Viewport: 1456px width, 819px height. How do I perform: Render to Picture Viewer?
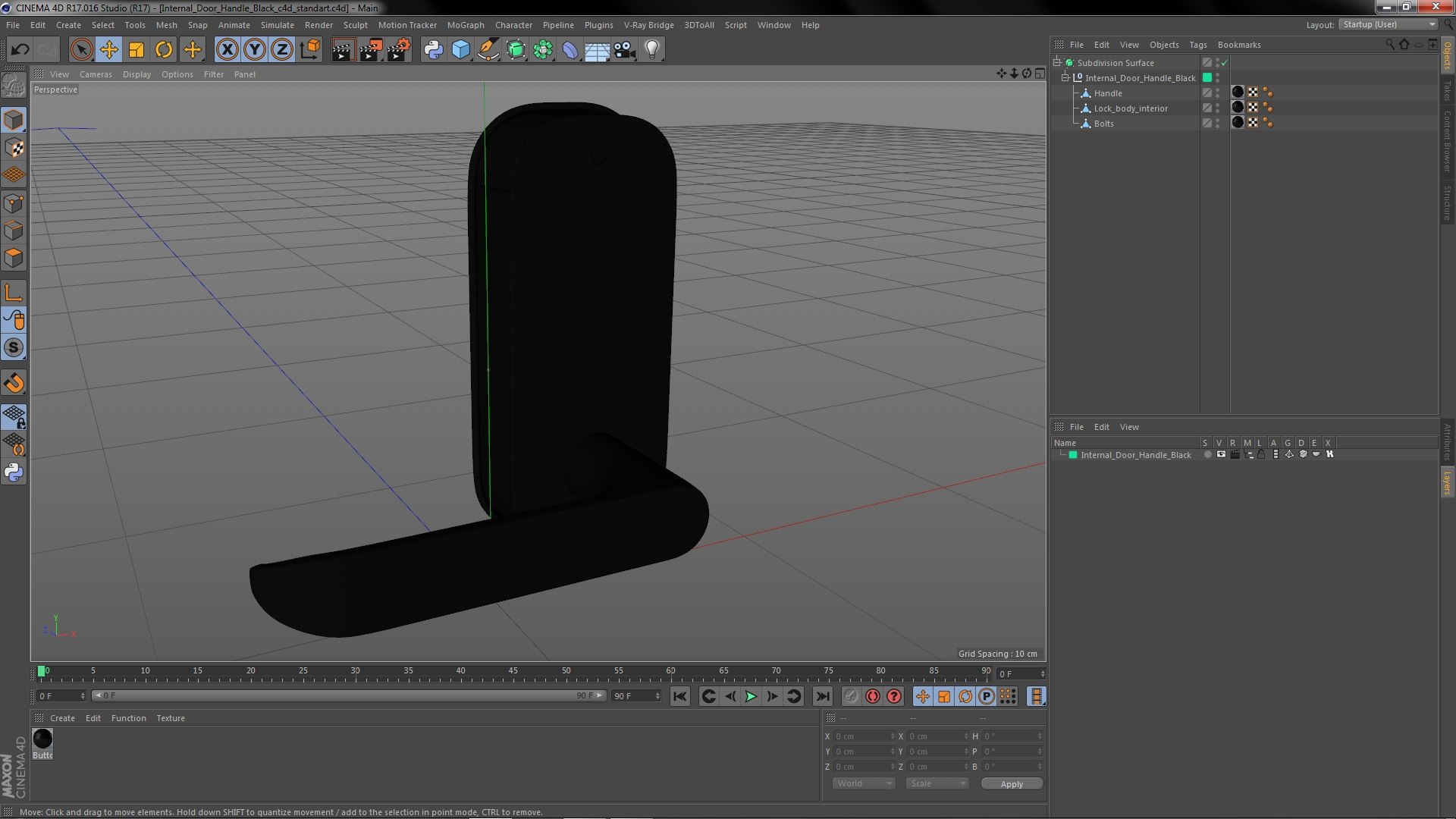tap(371, 50)
